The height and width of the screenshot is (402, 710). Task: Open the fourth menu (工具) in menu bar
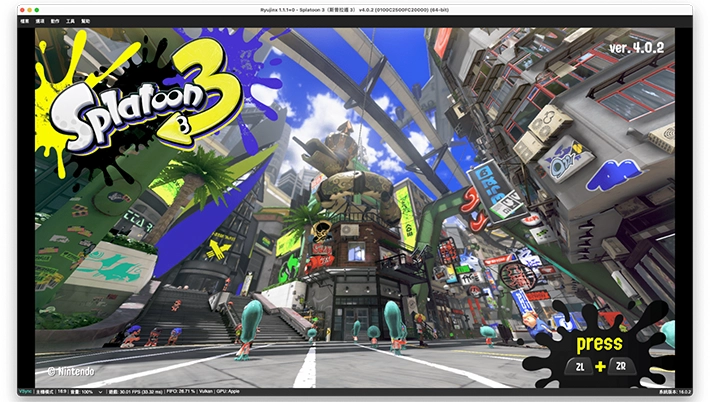(70, 21)
